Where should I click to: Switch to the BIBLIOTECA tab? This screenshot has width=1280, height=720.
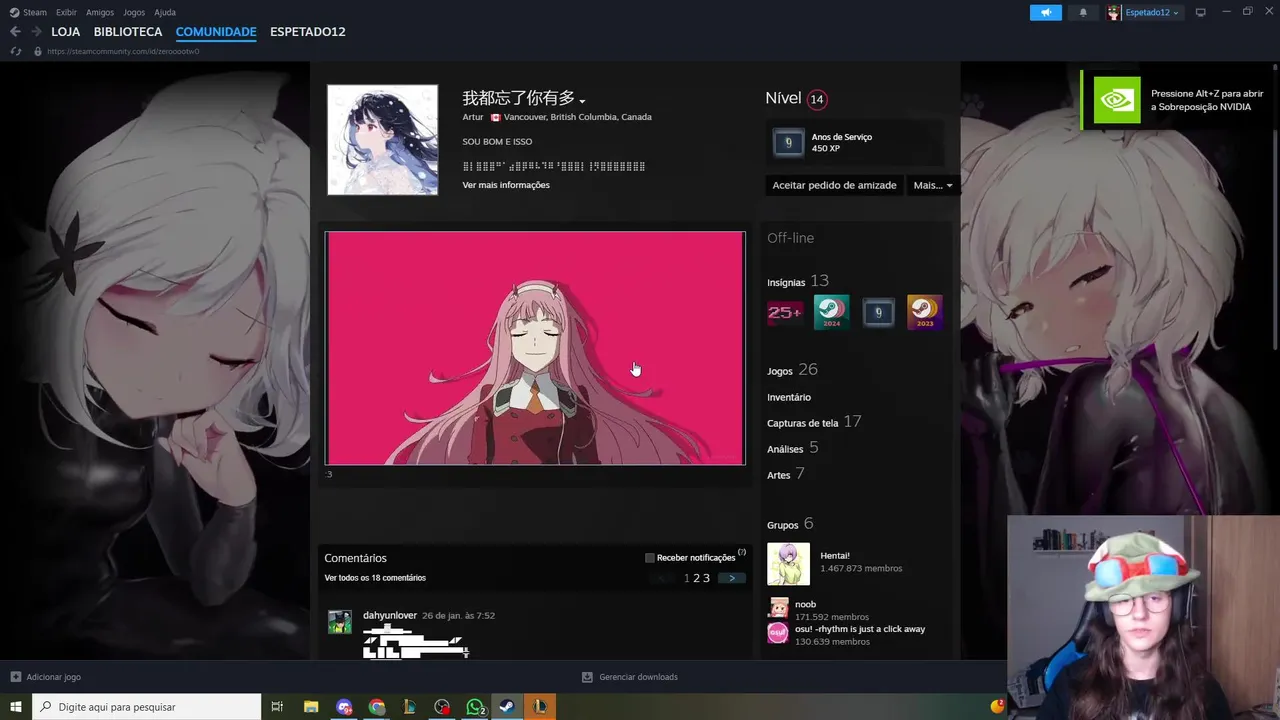pyautogui.click(x=128, y=32)
